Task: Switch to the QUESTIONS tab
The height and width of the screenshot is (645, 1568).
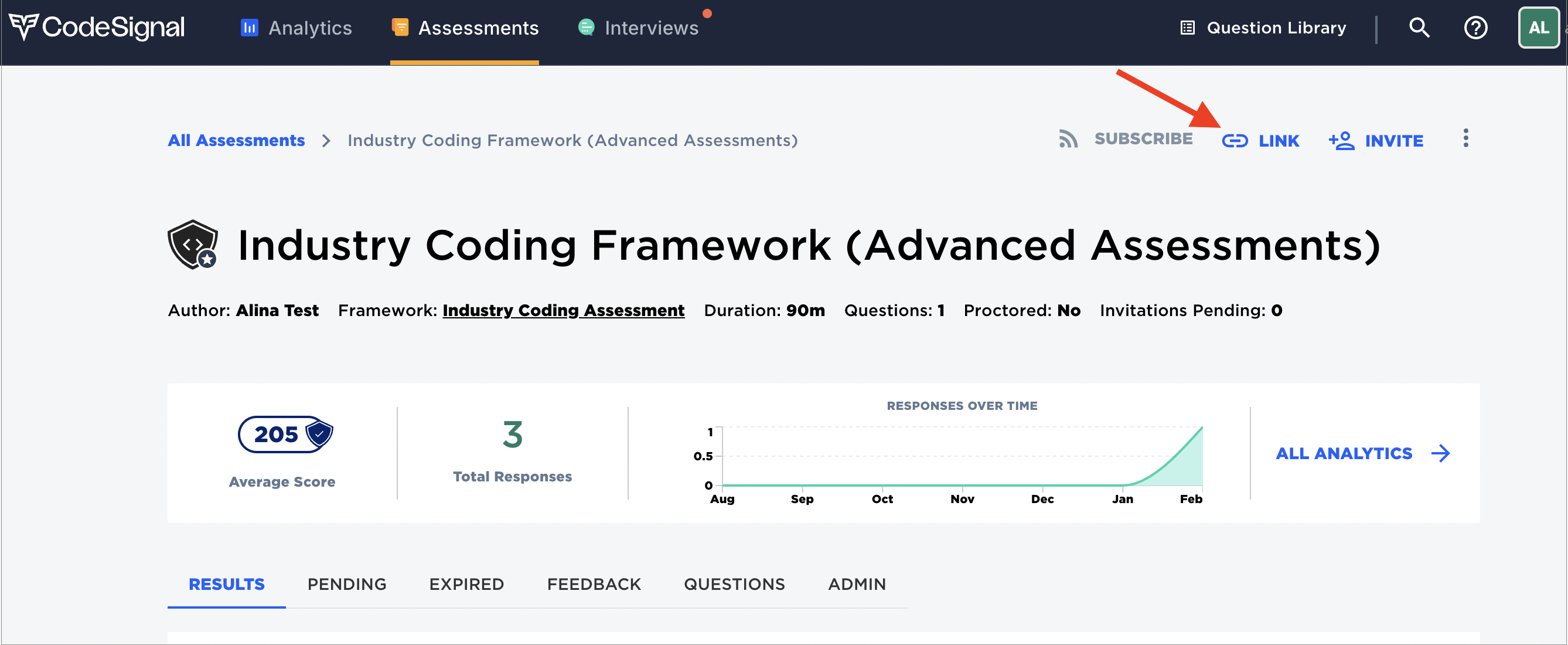Action: pyautogui.click(x=734, y=584)
